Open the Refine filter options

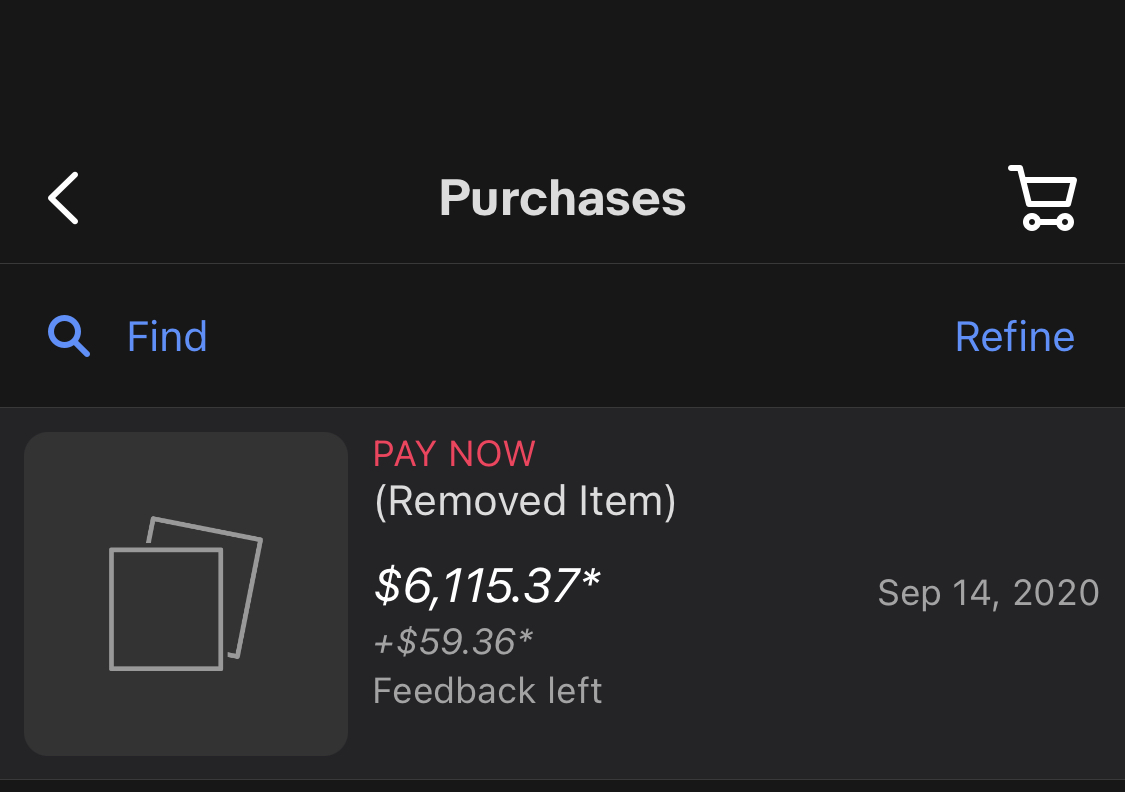1014,337
